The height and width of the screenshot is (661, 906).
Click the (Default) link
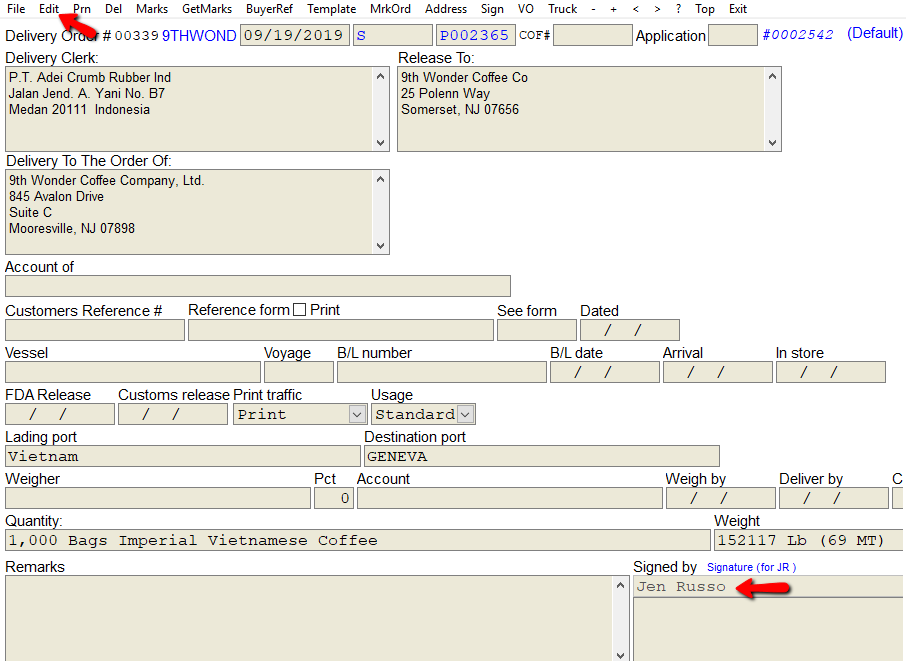pyautogui.click(x=874, y=34)
